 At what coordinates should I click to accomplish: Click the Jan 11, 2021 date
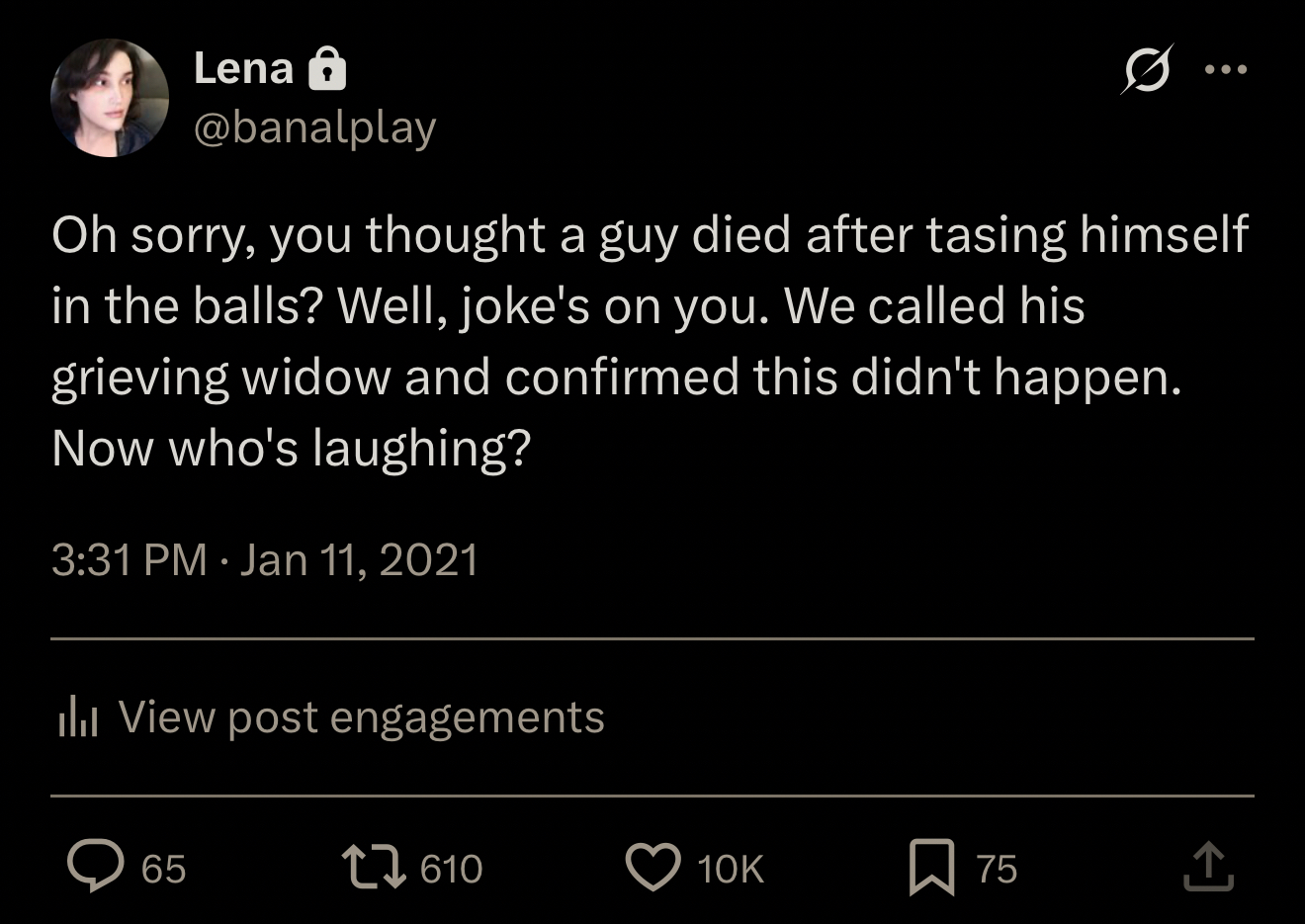[359, 559]
